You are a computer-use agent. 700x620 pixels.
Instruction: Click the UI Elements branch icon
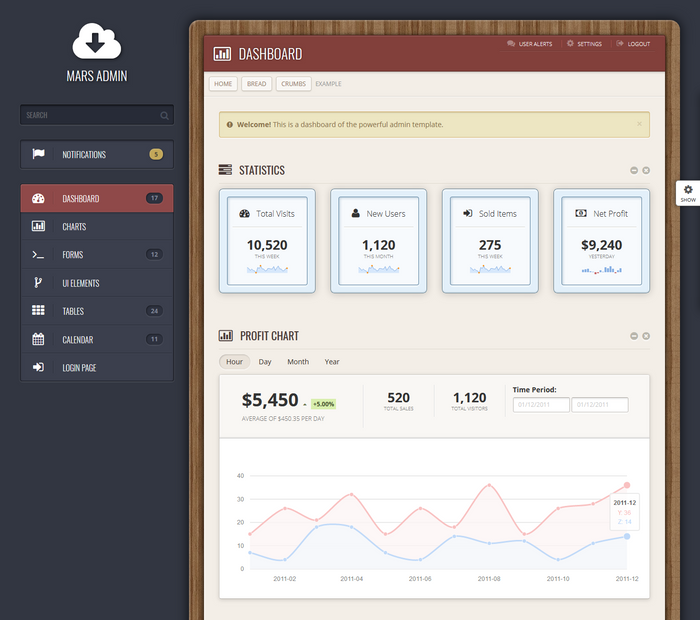(38, 283)
